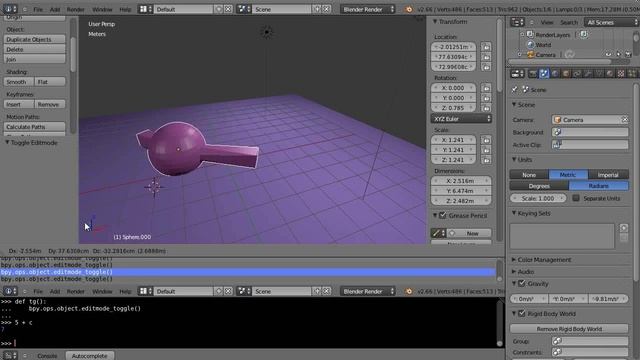This screenshot has height=360, width=640.
Task: Click the Grease Pencil draw icon
Action: tap(438, 233)
